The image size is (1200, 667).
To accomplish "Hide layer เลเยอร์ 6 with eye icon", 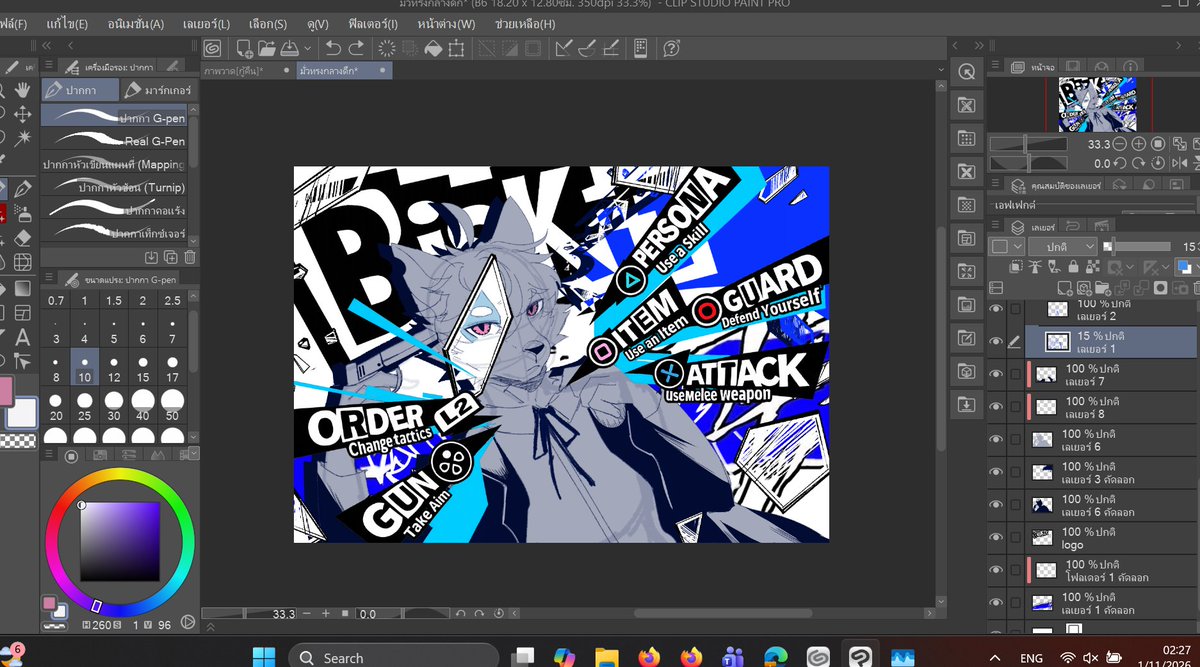I will coord(995,440).
